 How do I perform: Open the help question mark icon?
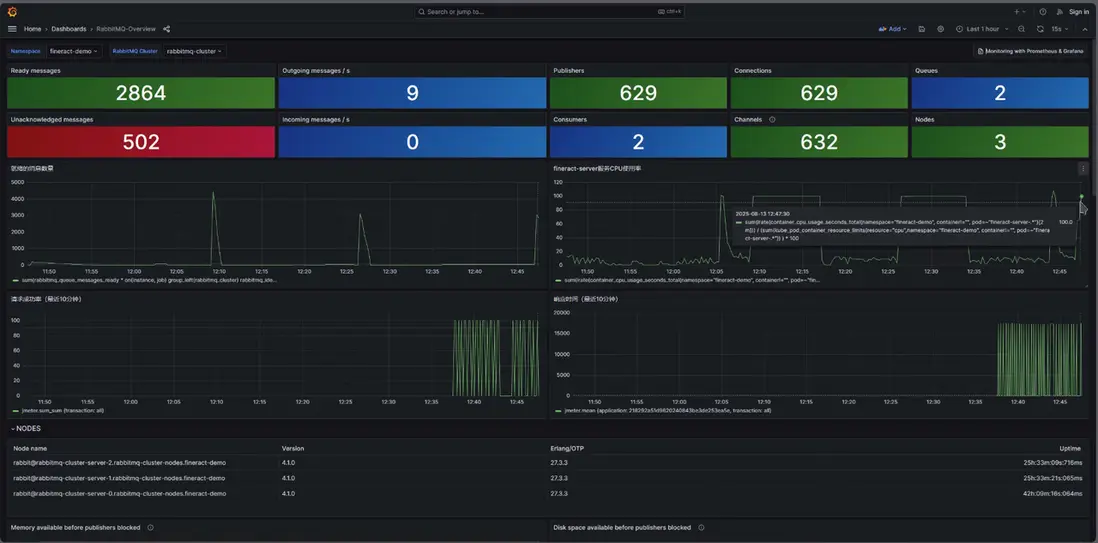point(1043,12)
